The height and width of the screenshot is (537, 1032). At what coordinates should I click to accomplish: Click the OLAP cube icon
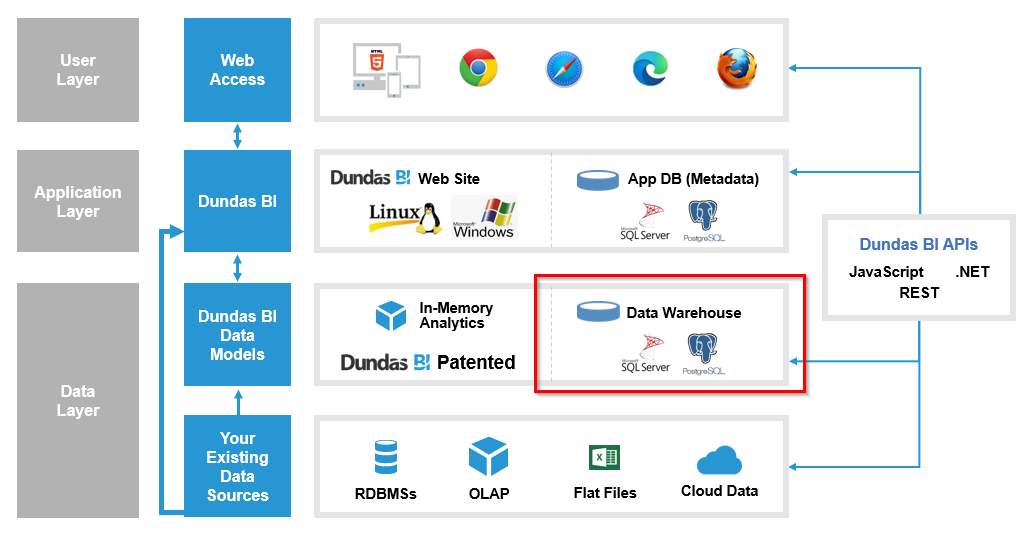(x=488, y=456)
